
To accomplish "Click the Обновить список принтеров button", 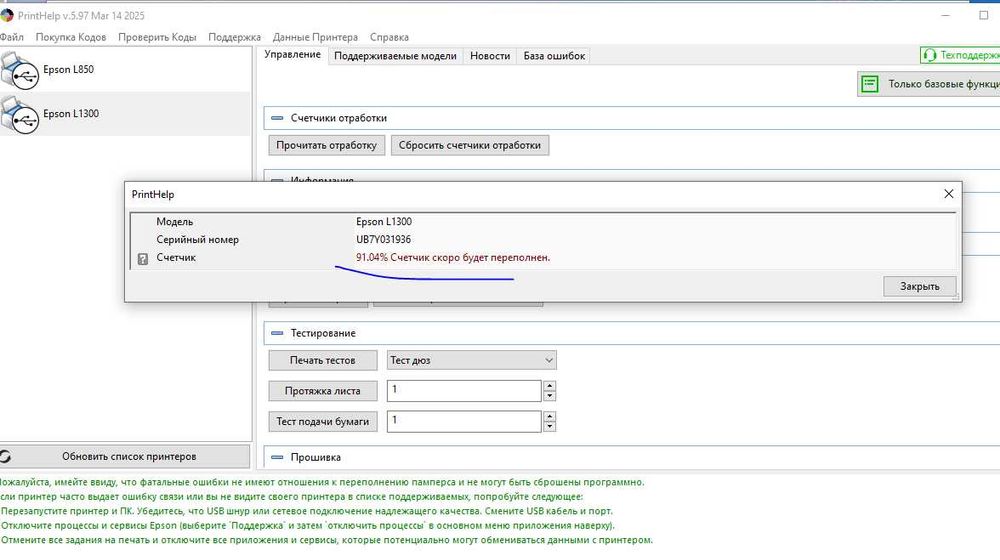I will coord(125,457).
